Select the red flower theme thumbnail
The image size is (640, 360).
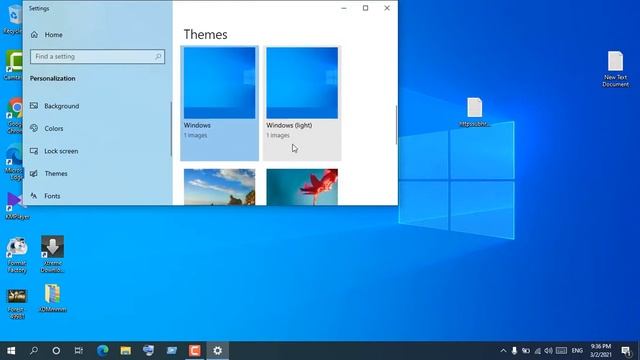click(x=302, y=187)
